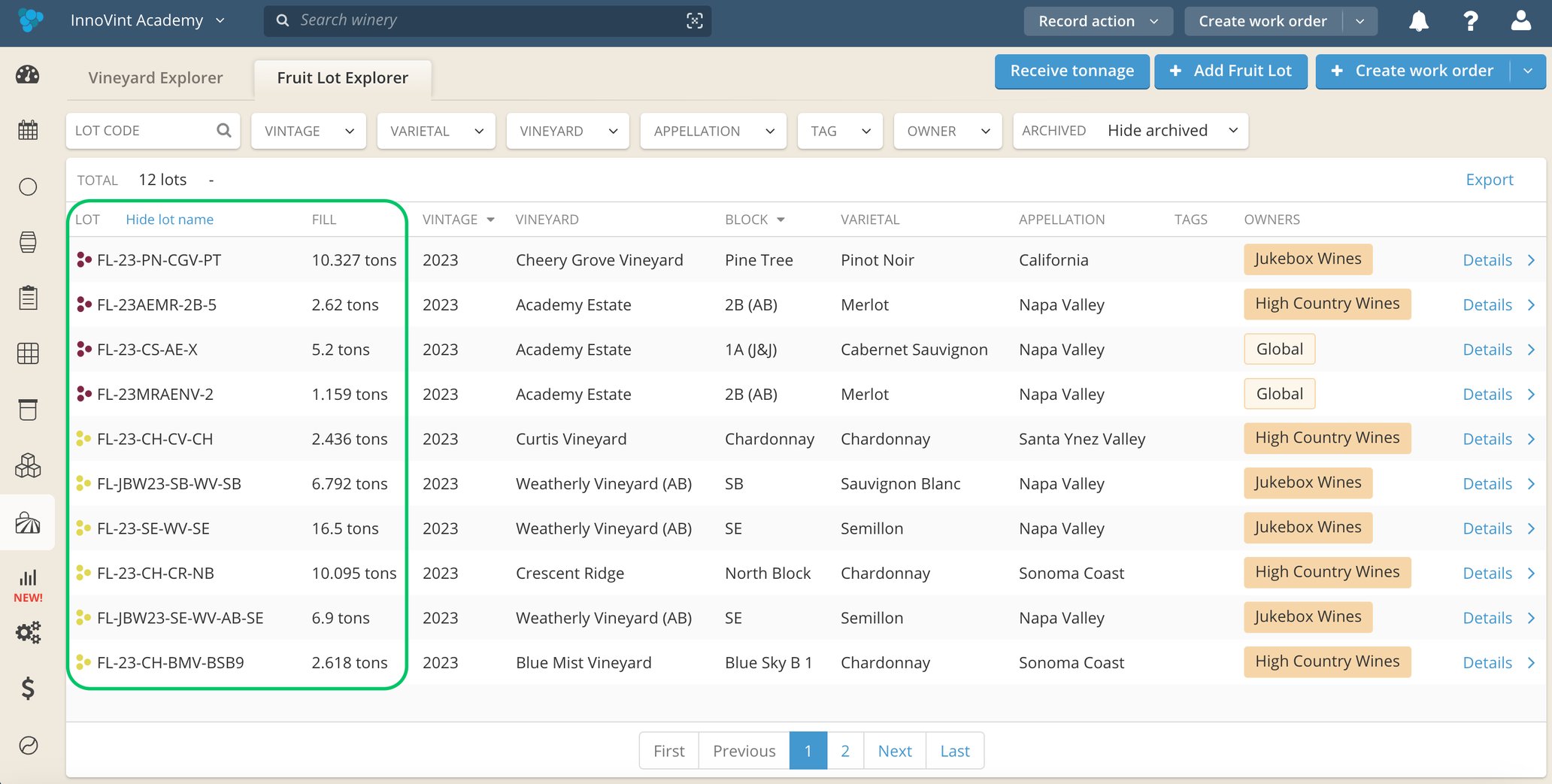Open the costs dollar sign icon
Screen dimensions: 1552x784
click(x=28, y=688)
